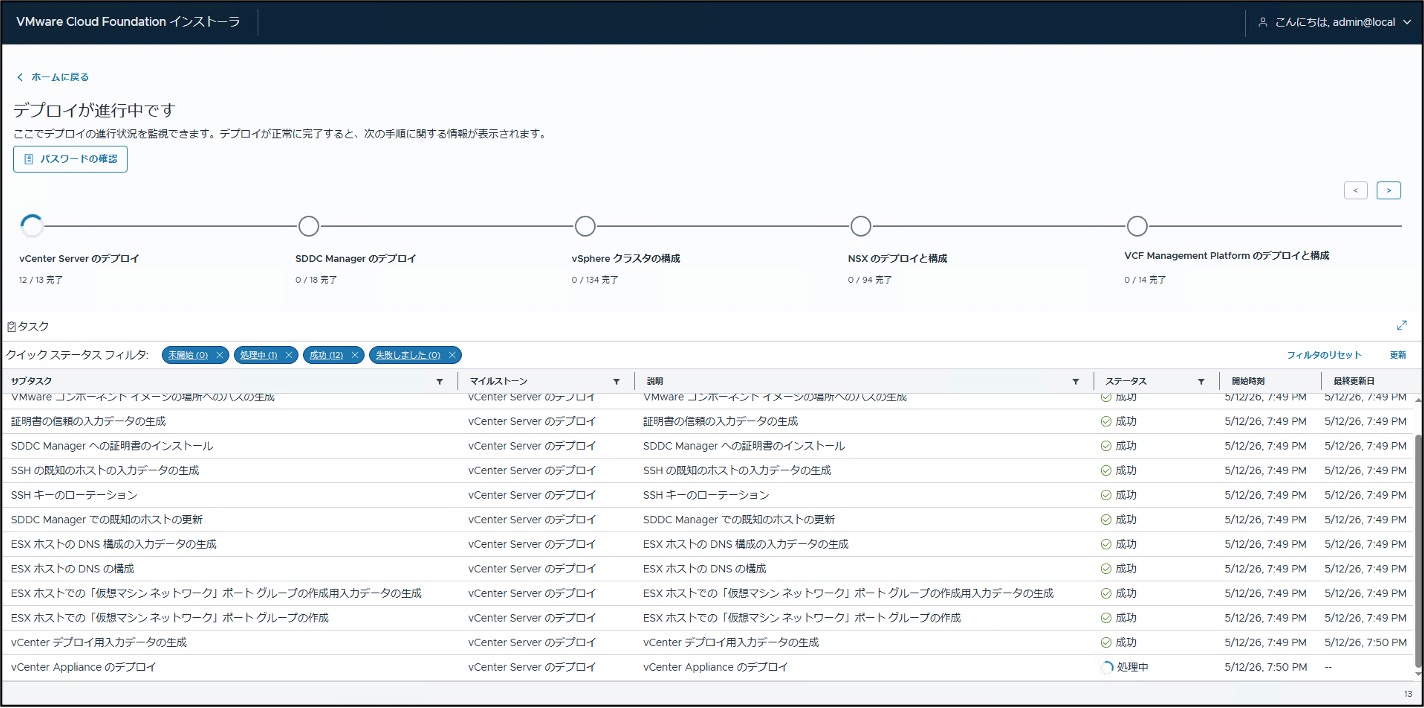This screenshot has height=708, width=1424.
Task: Click the タスク clipboard icon
Action: tap(12, 327)
